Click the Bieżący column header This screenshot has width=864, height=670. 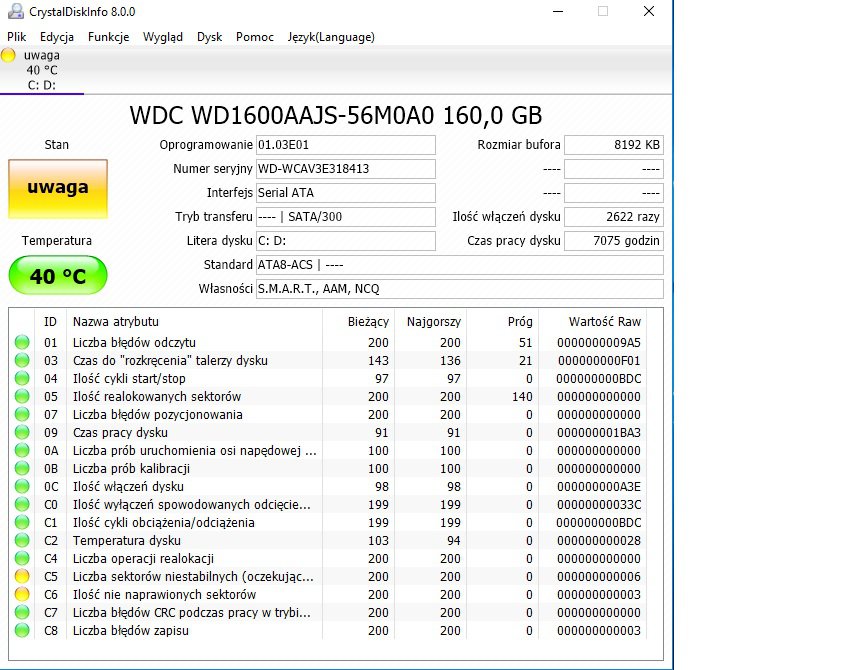tap(358, 322)
